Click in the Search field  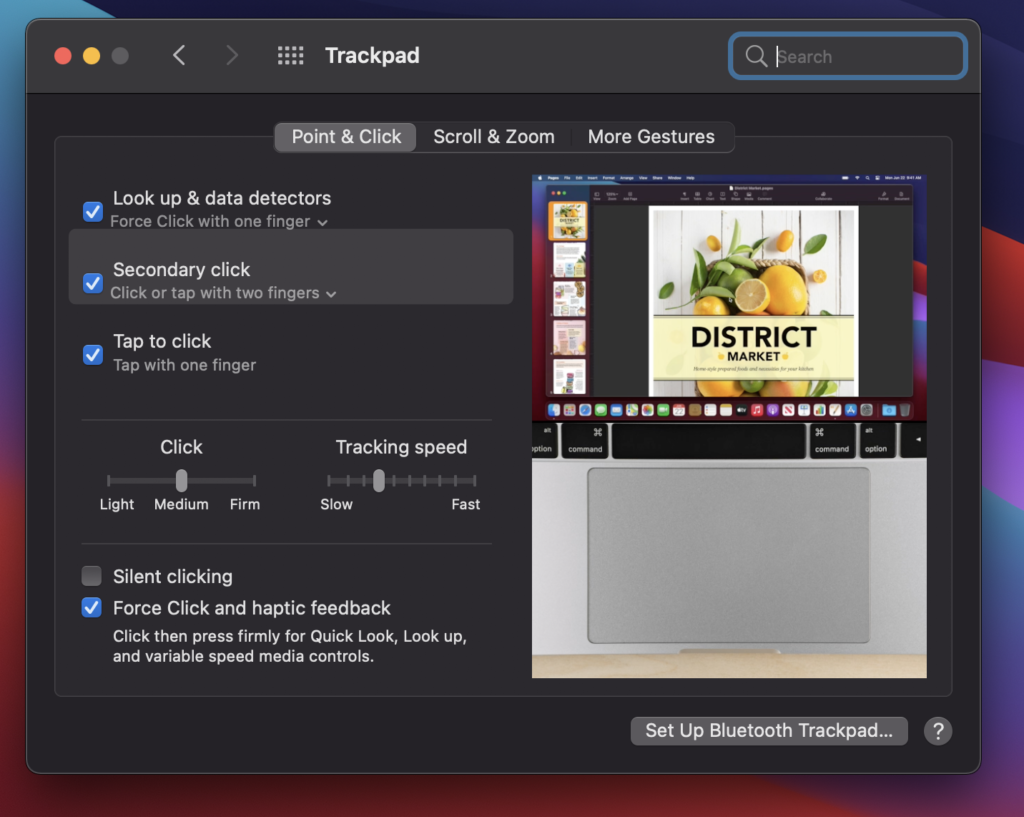click(x=848, y=56)
